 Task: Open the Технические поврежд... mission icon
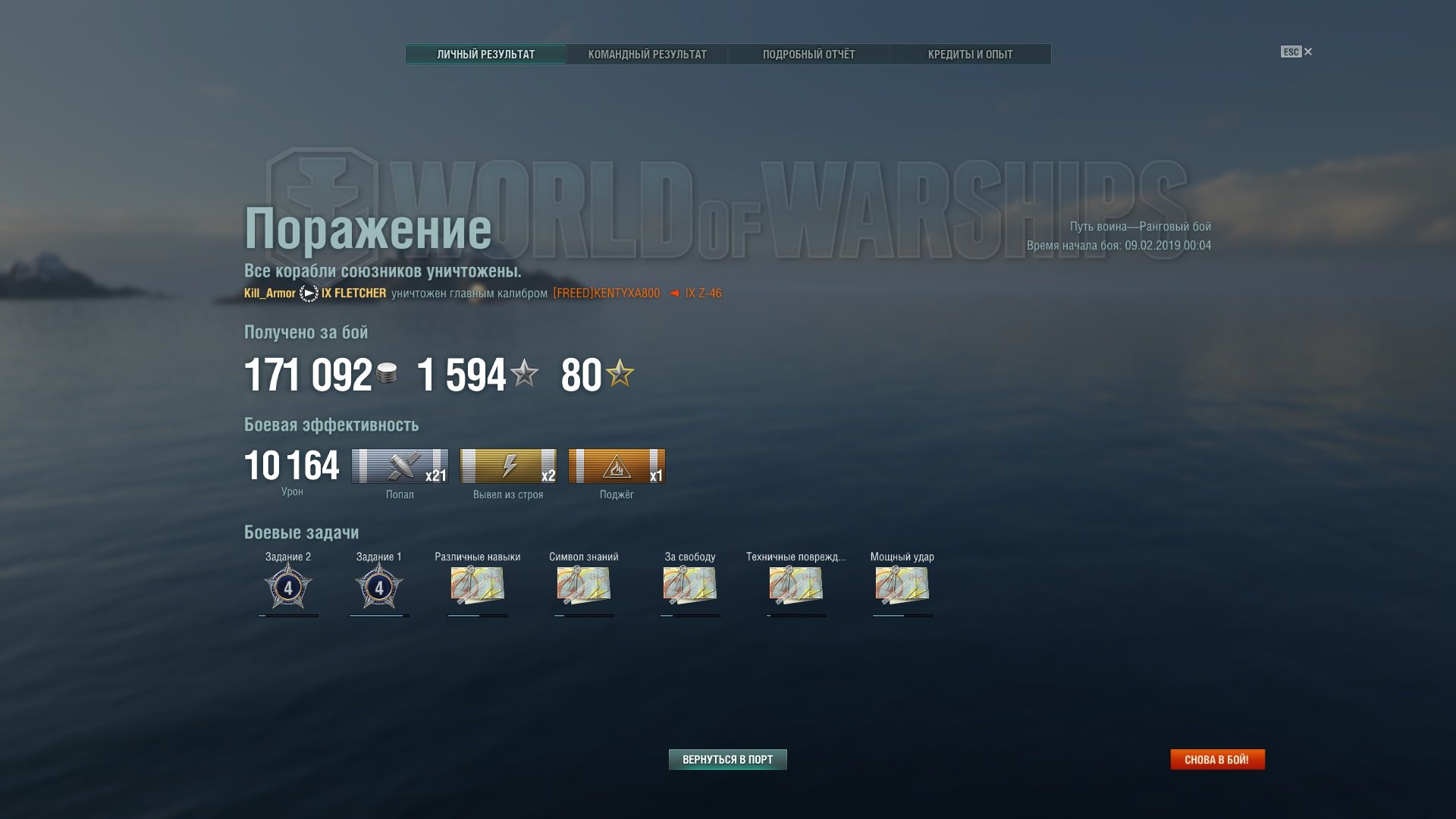796,585
